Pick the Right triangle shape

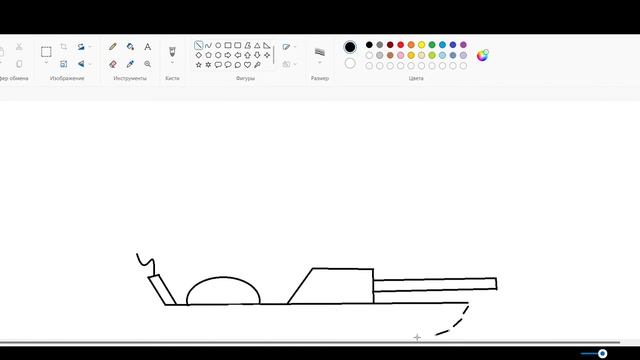pos(267,45)
